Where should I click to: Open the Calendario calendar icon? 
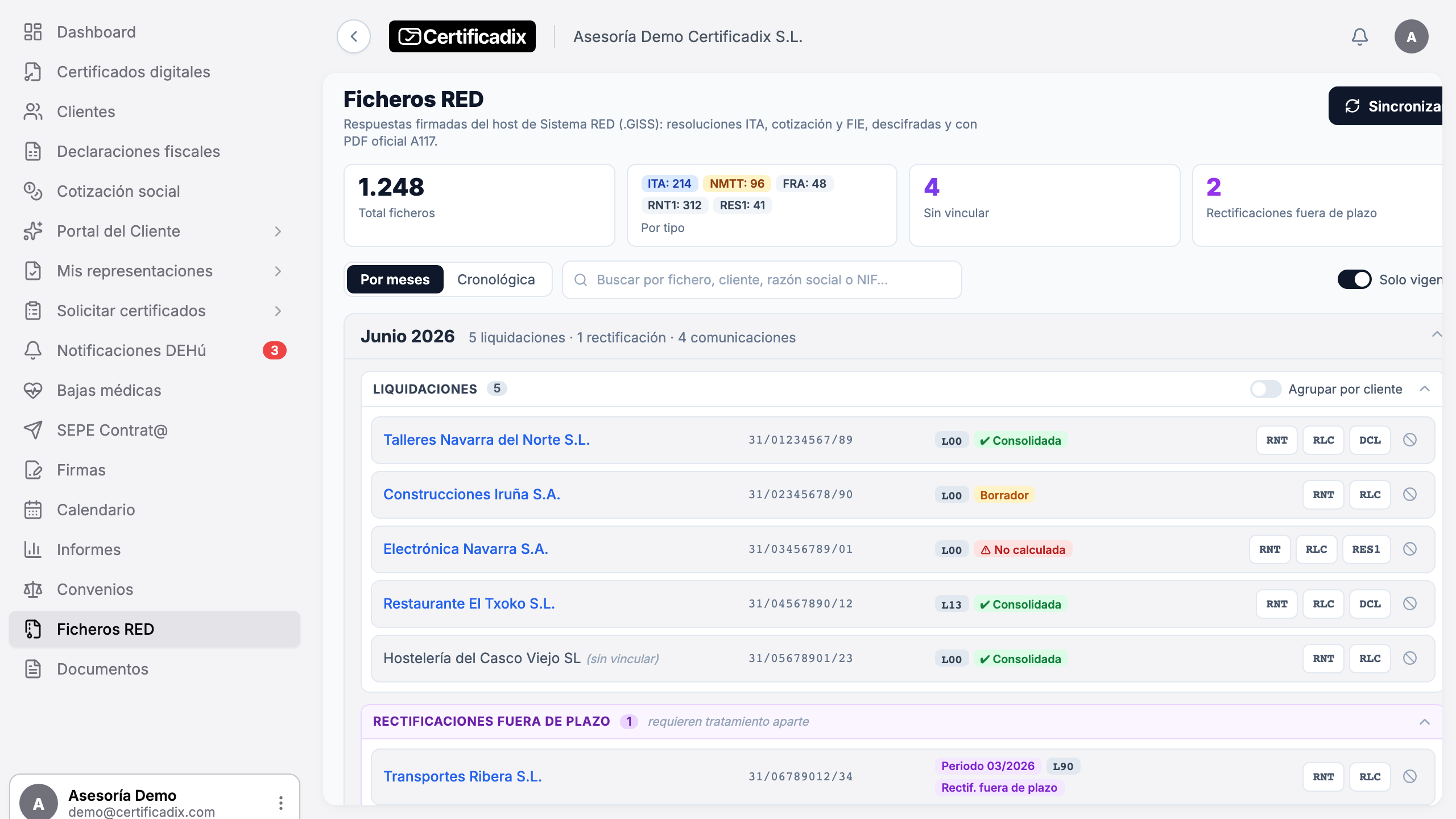click(33, 510)
